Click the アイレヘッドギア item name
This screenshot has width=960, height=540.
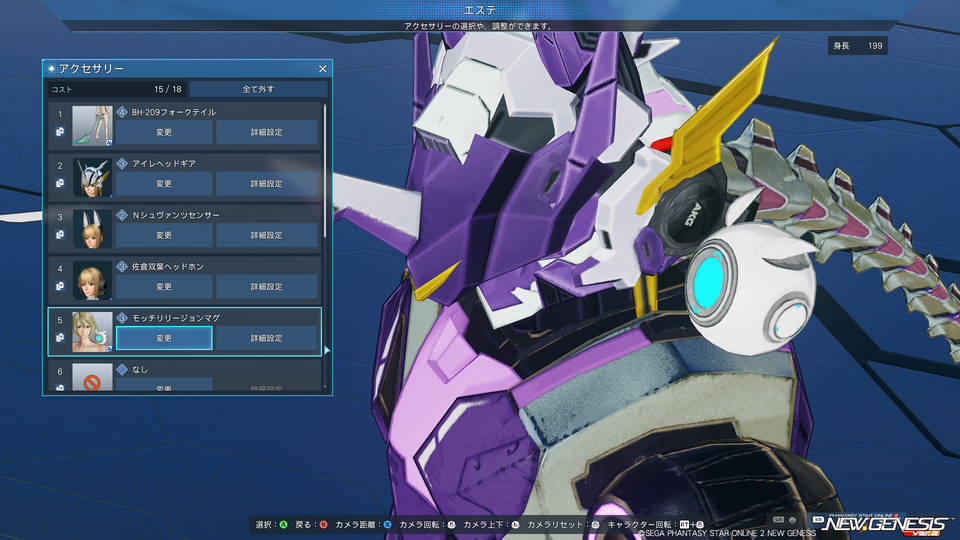point(164,163)
